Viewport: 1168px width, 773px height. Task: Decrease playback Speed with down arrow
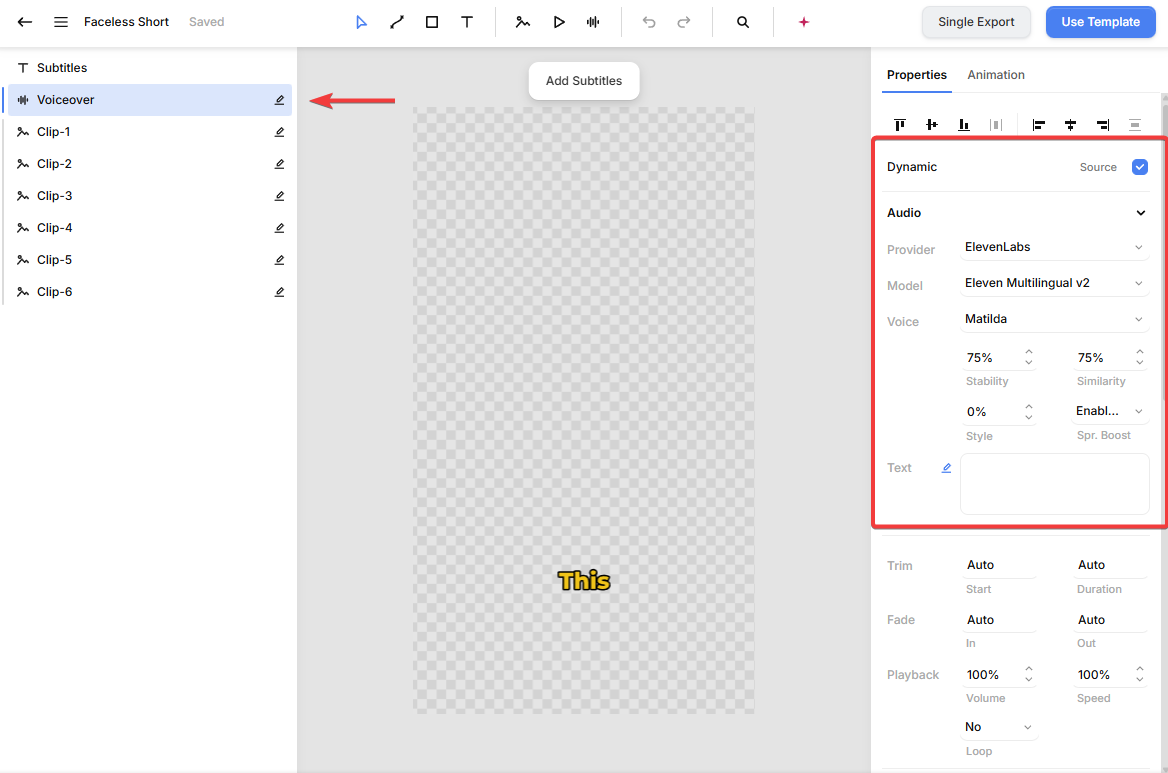pos(1140,679)
